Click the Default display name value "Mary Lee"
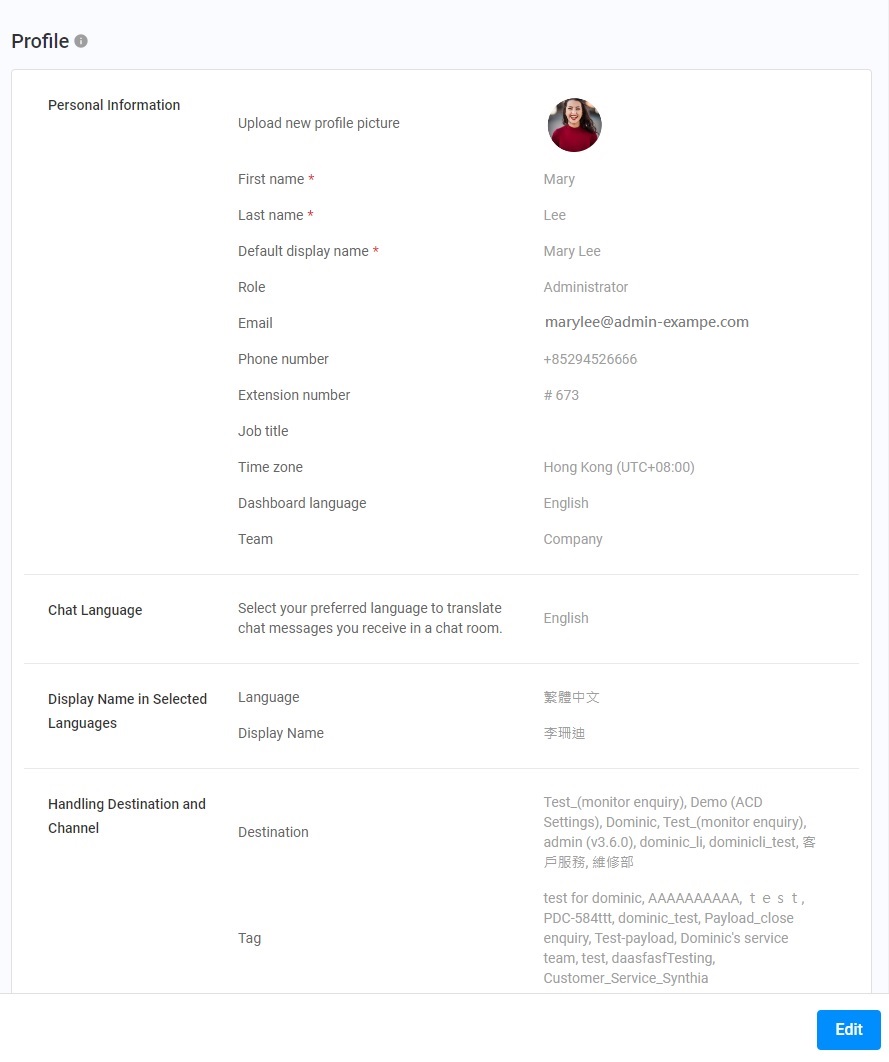 [572, 251]
